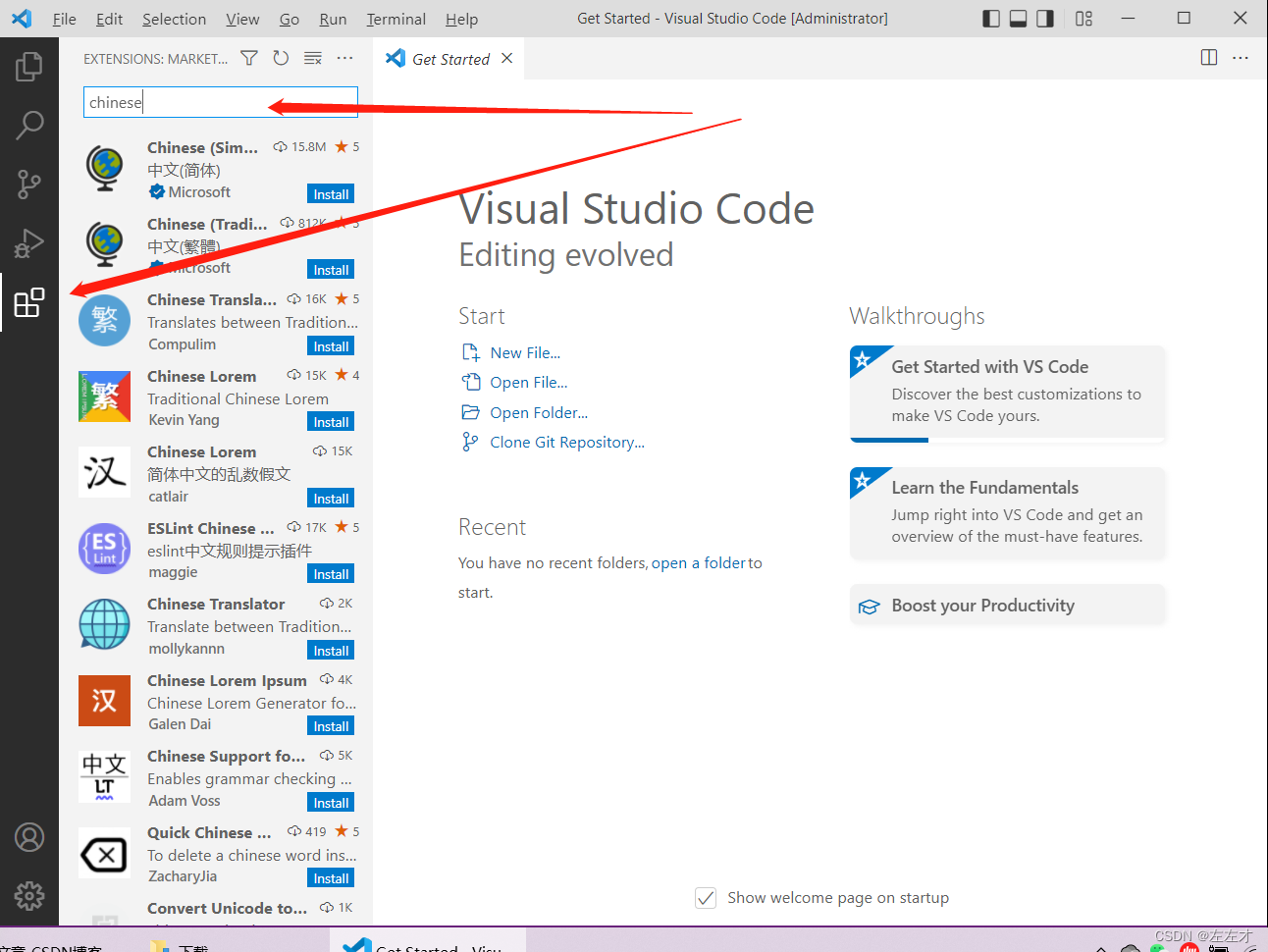The image size is (1268, 952).
Task: Open the File menu
Action: tap(64, 19)
